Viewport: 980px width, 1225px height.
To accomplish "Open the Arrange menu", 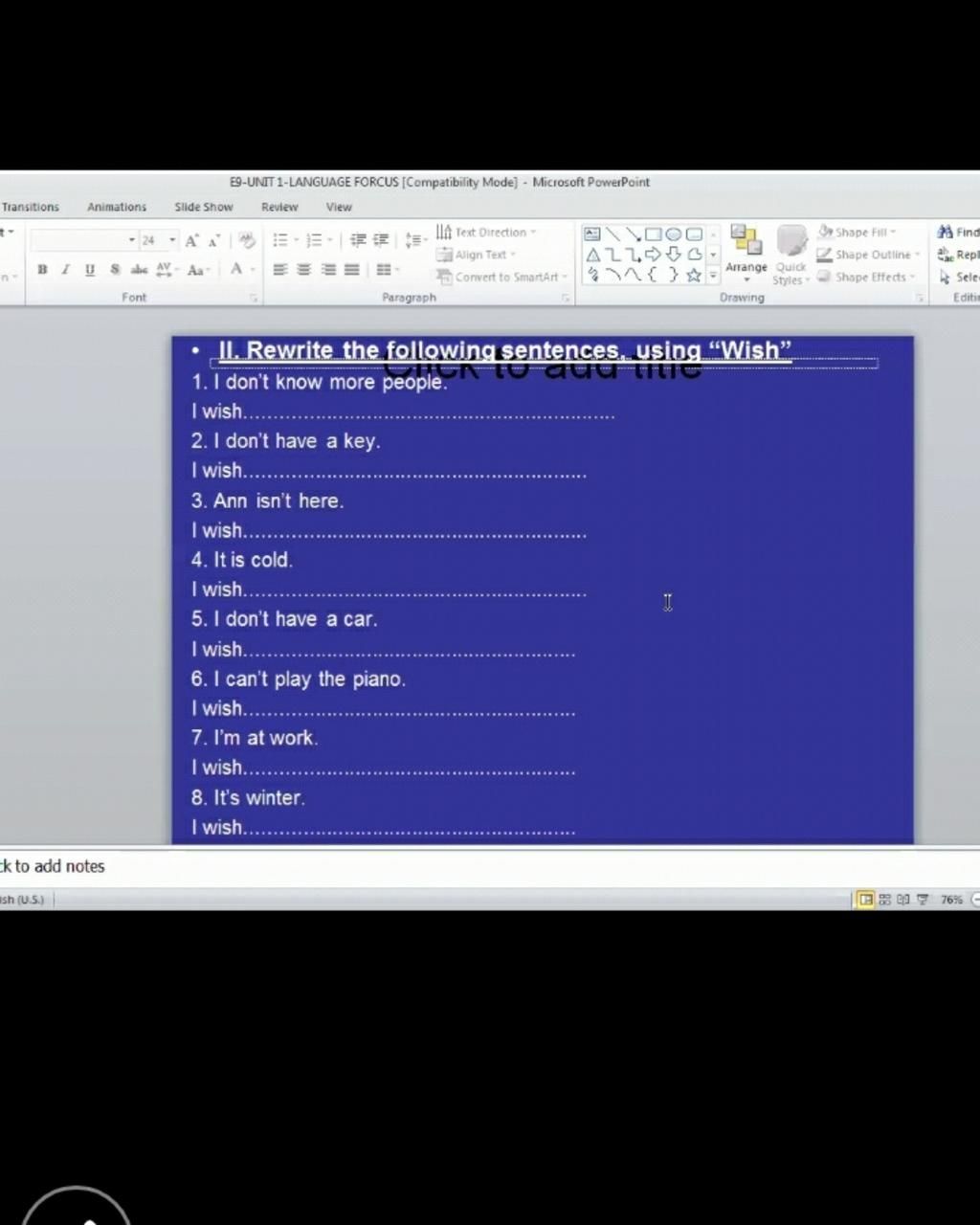I will (x=746, y=254).
